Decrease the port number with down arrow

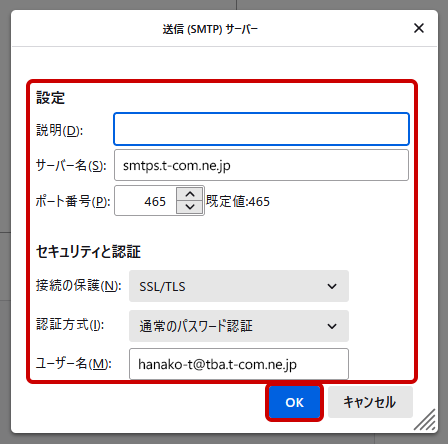tap(190, 207)
